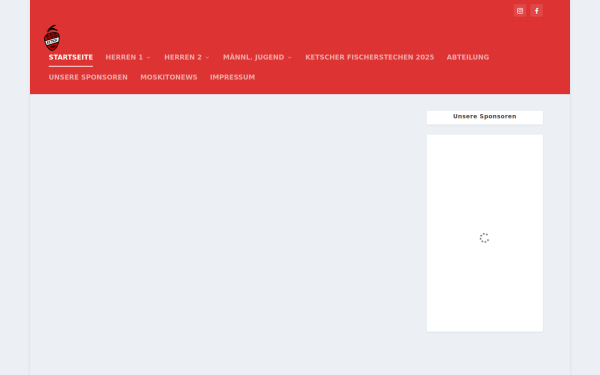Screen dimensions: 600x375
Task: Click the Unsere Sponsoren widget heading
Action: click(484, 116)
